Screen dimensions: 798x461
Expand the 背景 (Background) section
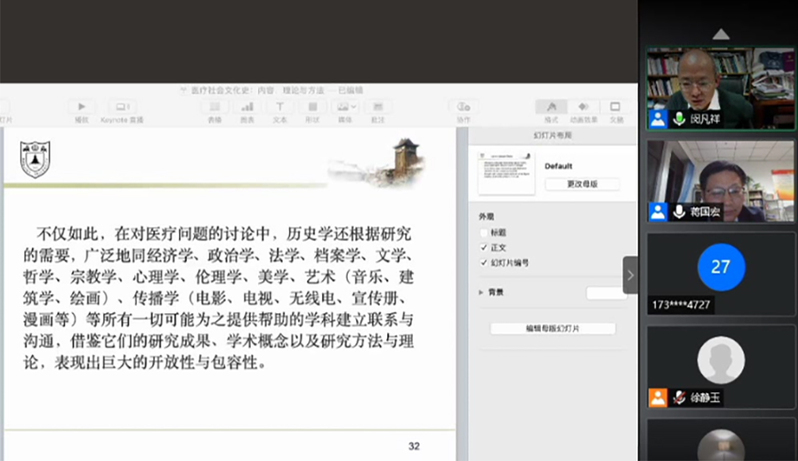482,292
